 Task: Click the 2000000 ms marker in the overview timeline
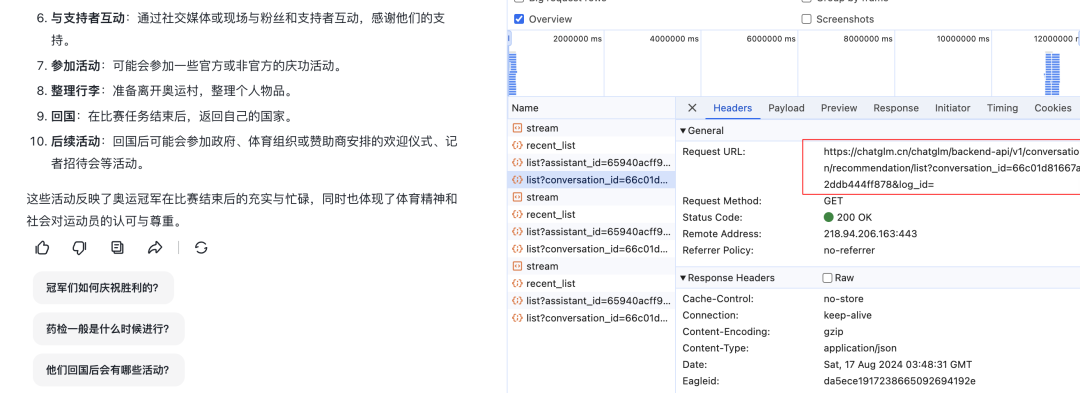[x=578, y=39]
